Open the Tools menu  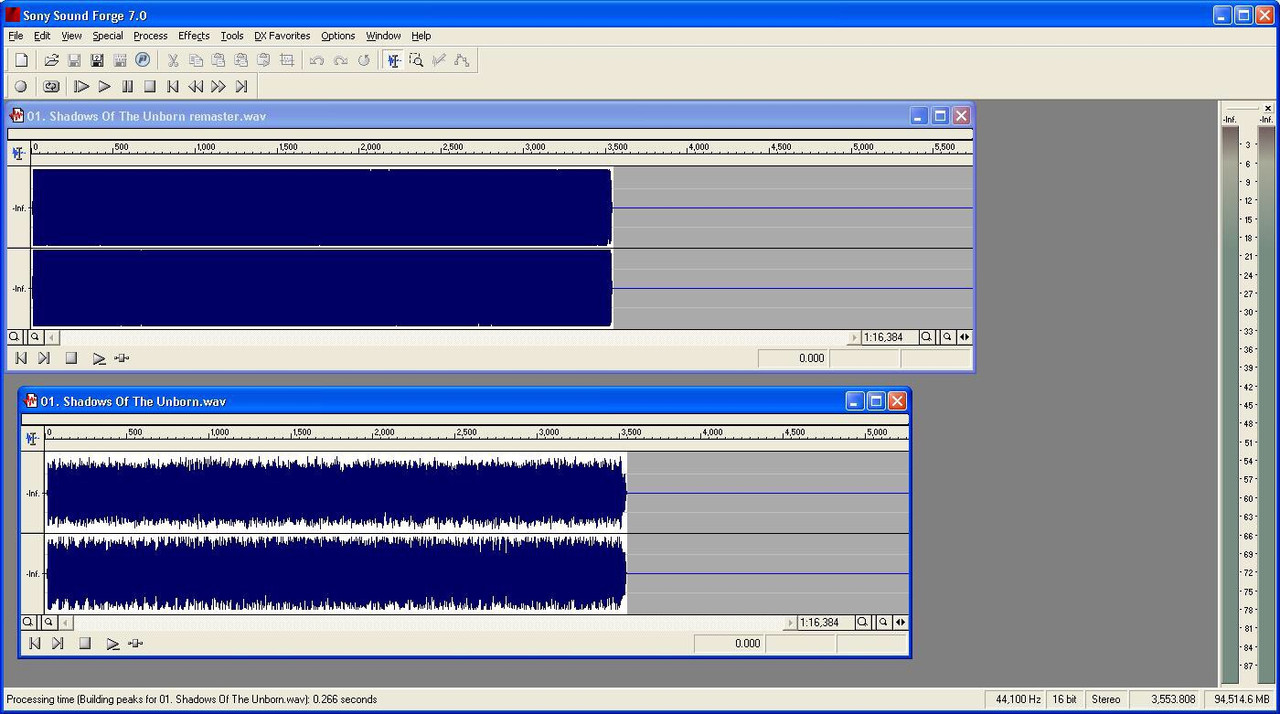(232, 36)
